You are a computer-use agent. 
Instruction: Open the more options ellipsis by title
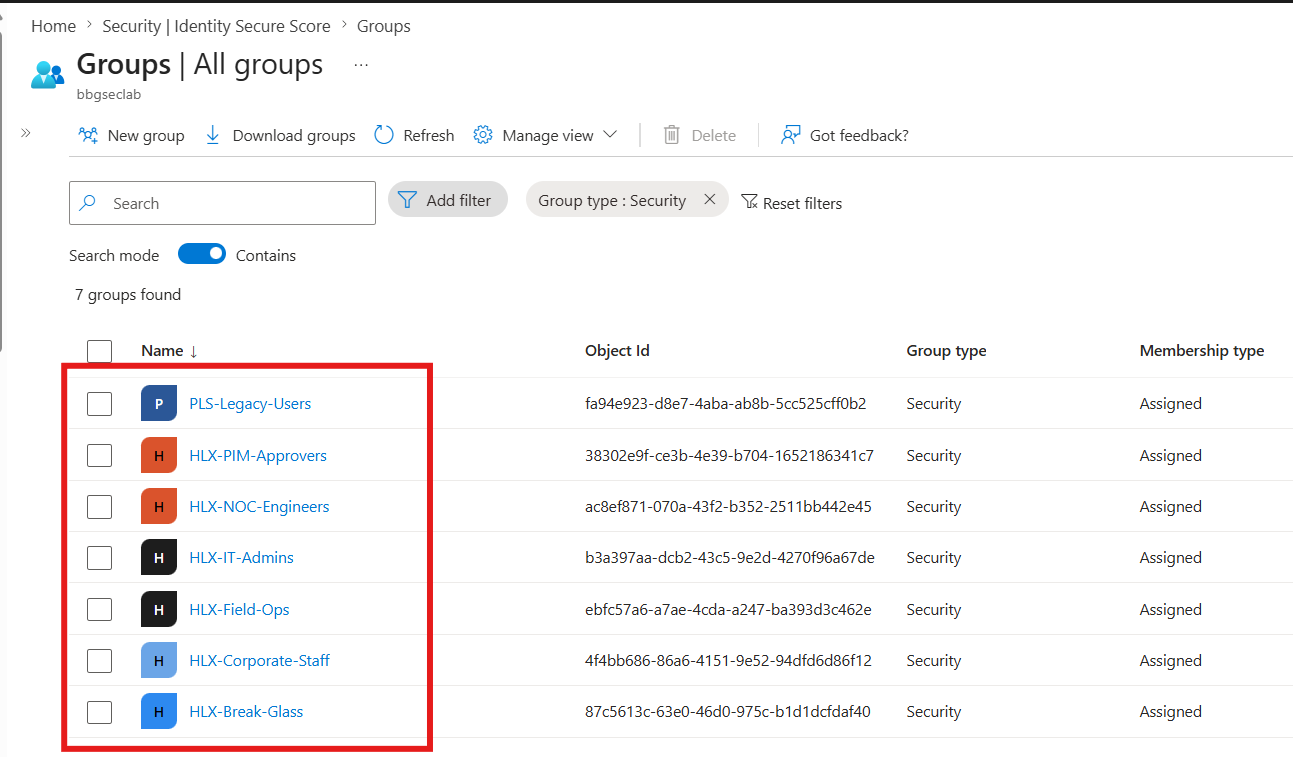pyautogui.click(x=361, y=65)
